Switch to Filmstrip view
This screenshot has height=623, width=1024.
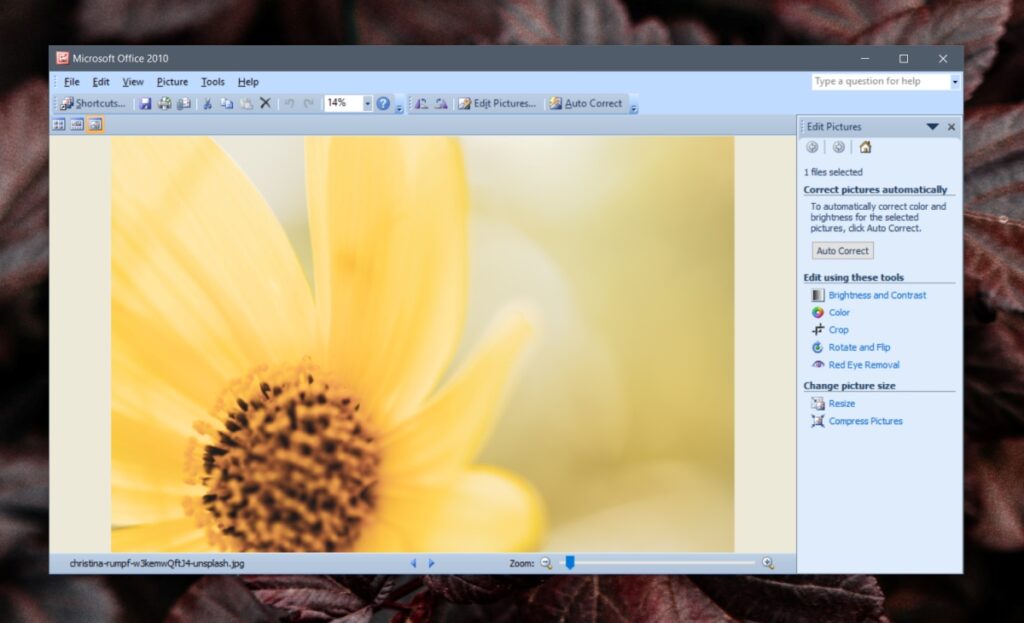[x=76, y=124]
